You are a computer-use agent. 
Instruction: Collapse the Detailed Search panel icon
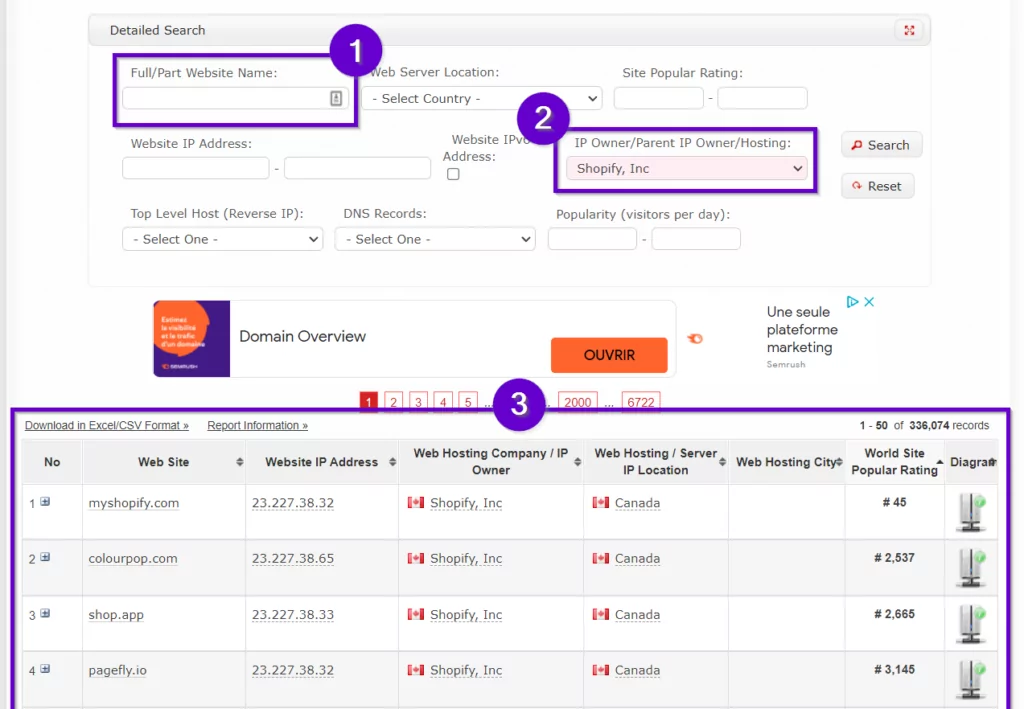909,30
